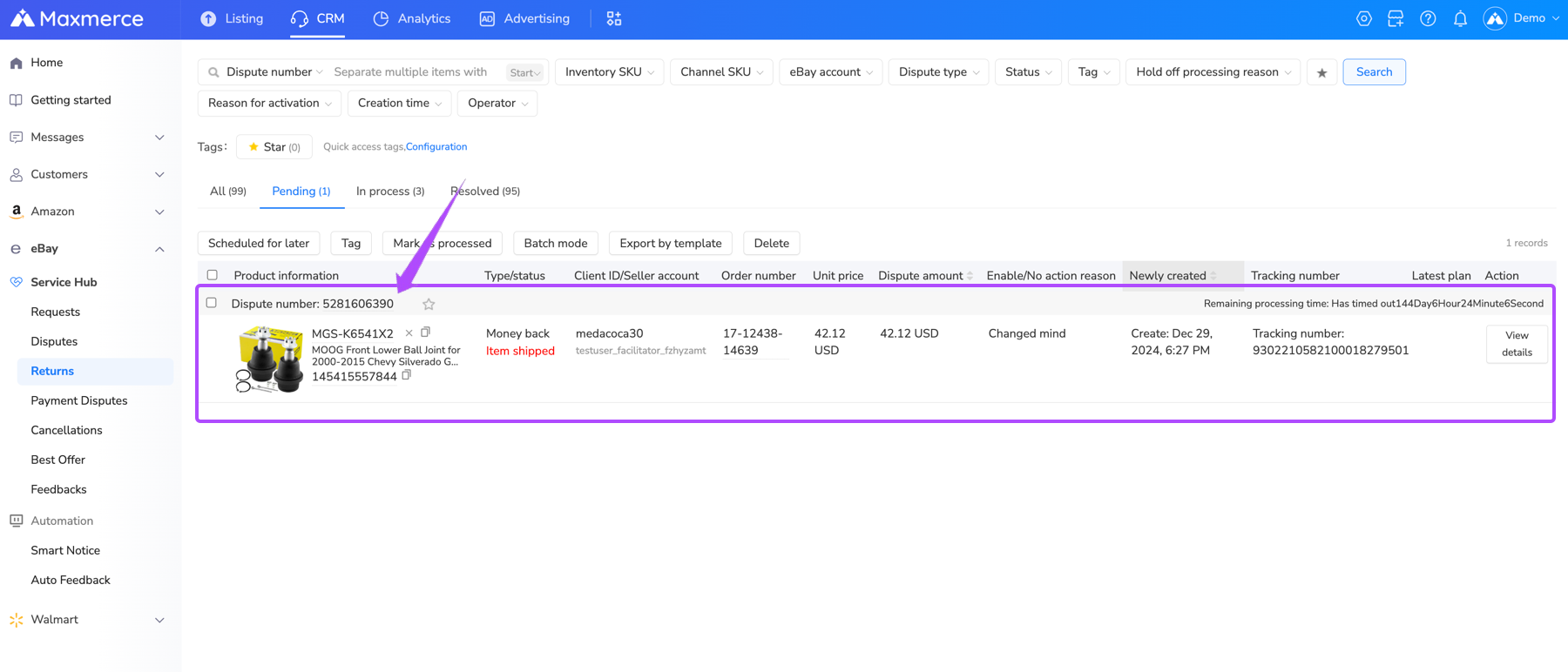The width and height of the screenshot is (1568, 672).
Task: Open the help question mark icon
Action: [1428, 18]
